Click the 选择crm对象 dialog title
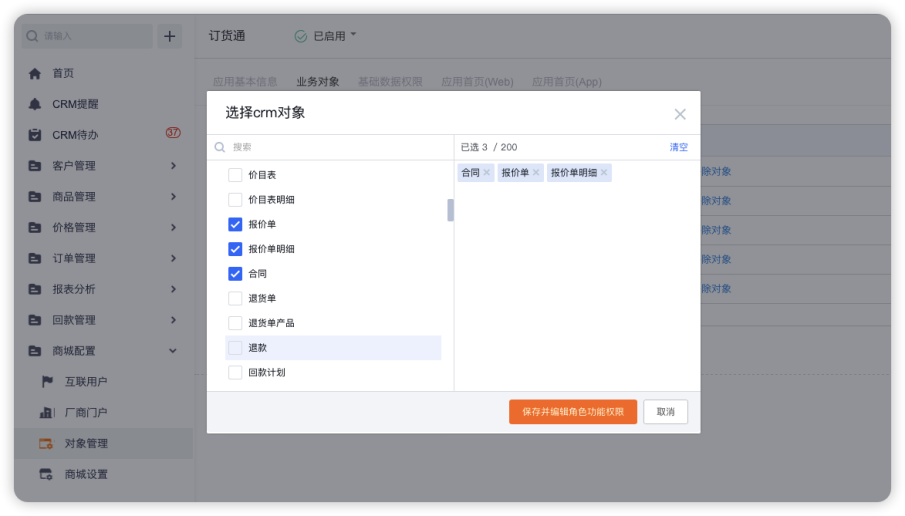This screenshot has height=516, width=905. [265, 113]
